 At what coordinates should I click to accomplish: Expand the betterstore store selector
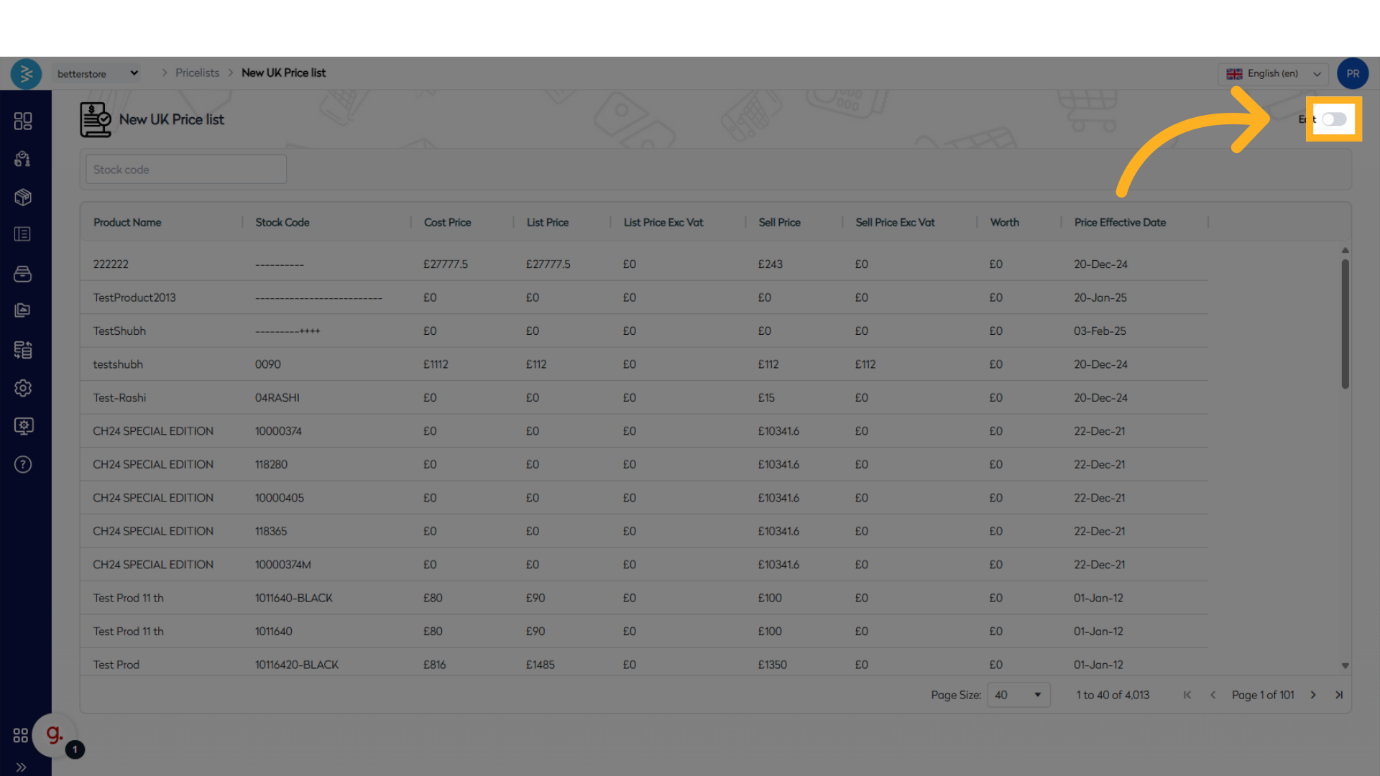tap(98, 74)
